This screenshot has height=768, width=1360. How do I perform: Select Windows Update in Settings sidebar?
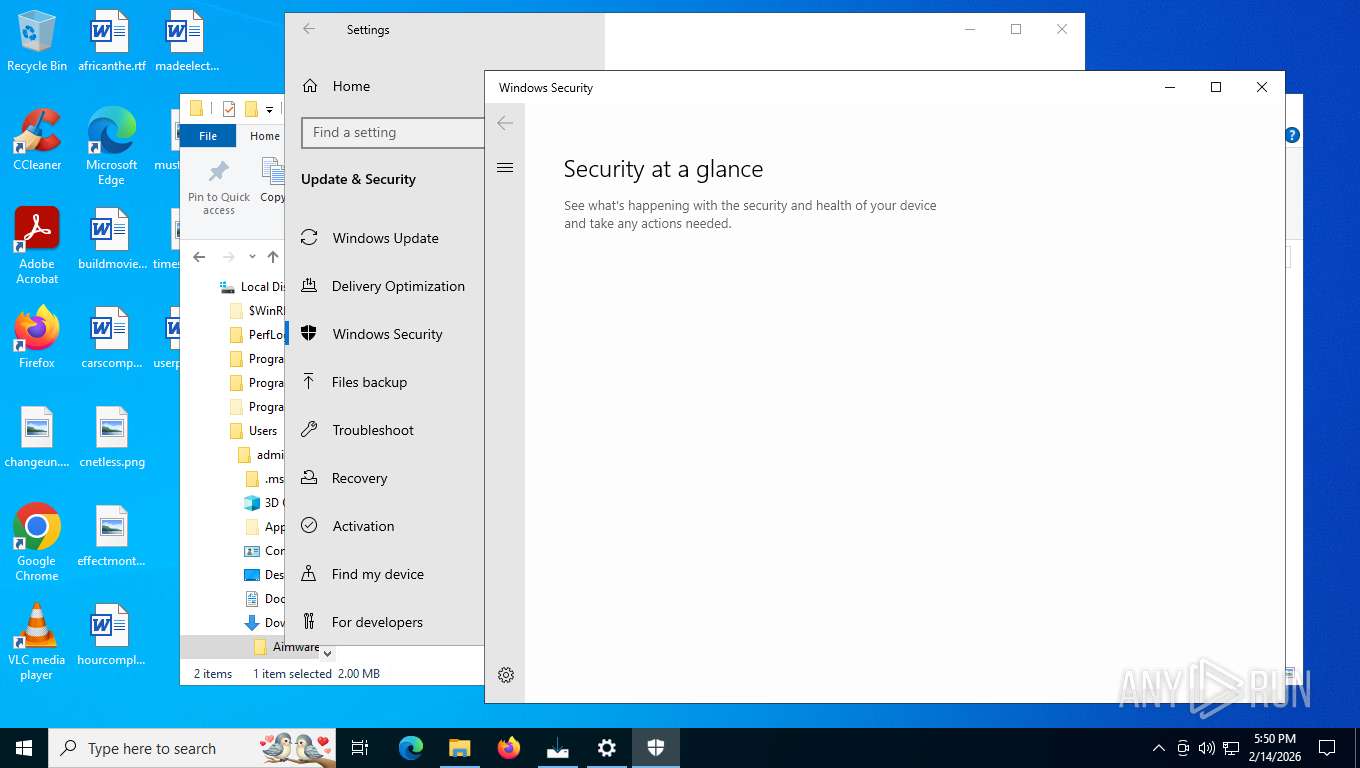pyautogui.click(x=384, y=238)
